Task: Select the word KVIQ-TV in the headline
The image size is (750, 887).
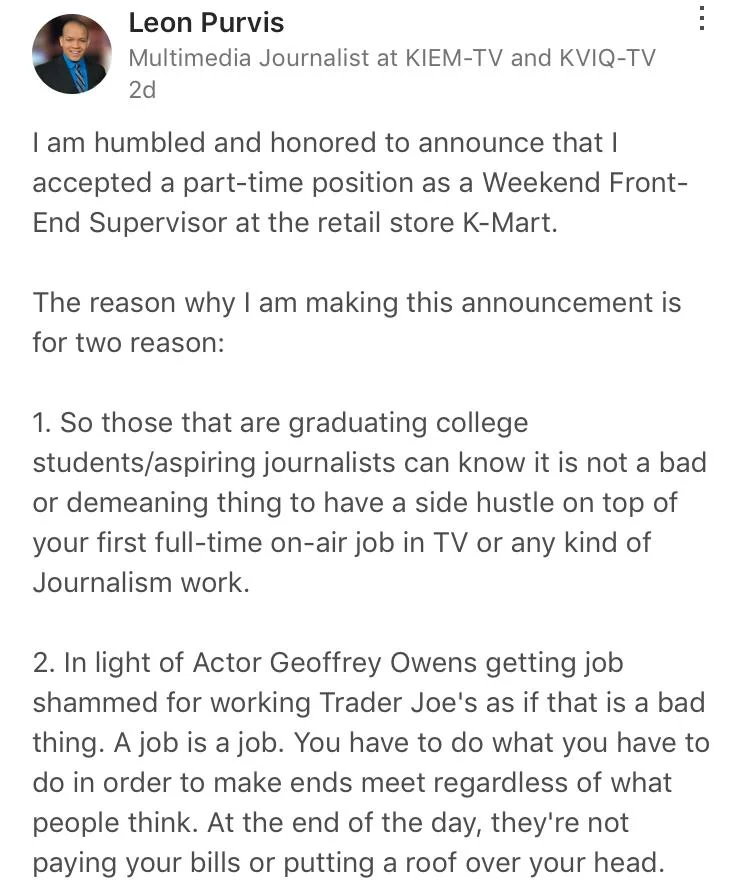Action: pos(607,58)
